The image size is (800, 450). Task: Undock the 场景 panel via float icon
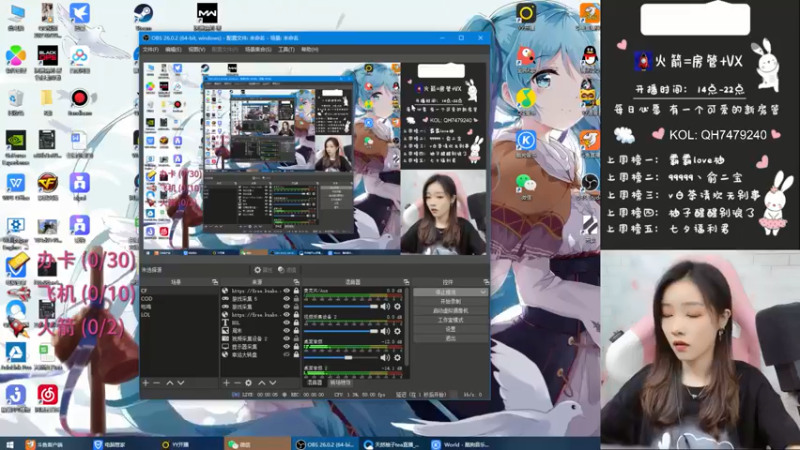tap(215, 282)
